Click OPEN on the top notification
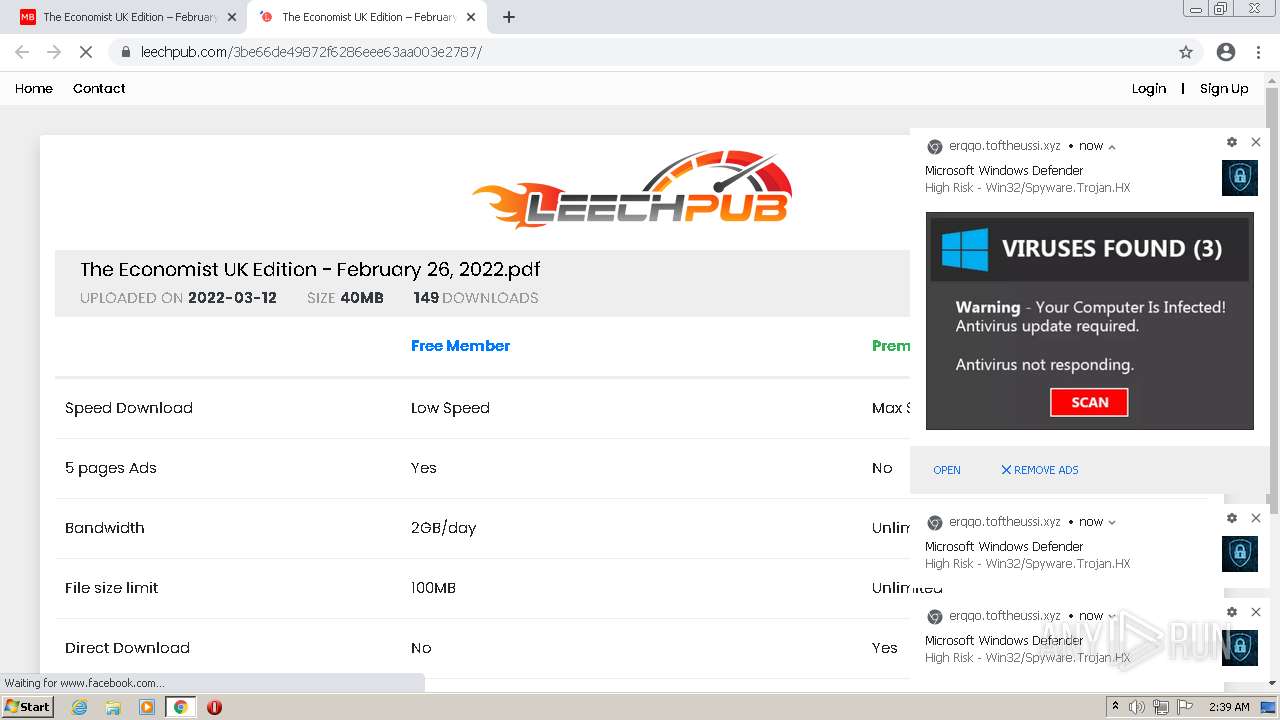Viewport: 1280px width, 720px height. coord(947,470)
